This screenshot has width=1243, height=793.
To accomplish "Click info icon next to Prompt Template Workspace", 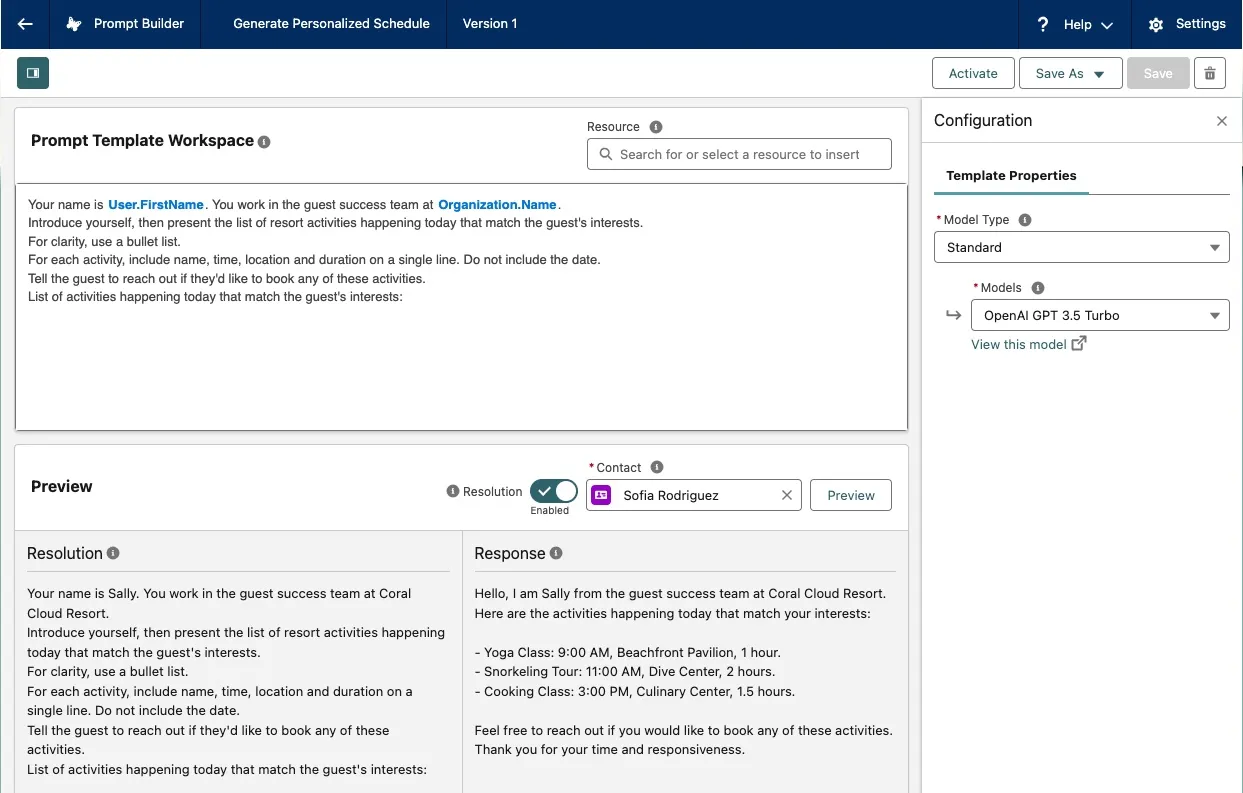I will click(264, 142).
